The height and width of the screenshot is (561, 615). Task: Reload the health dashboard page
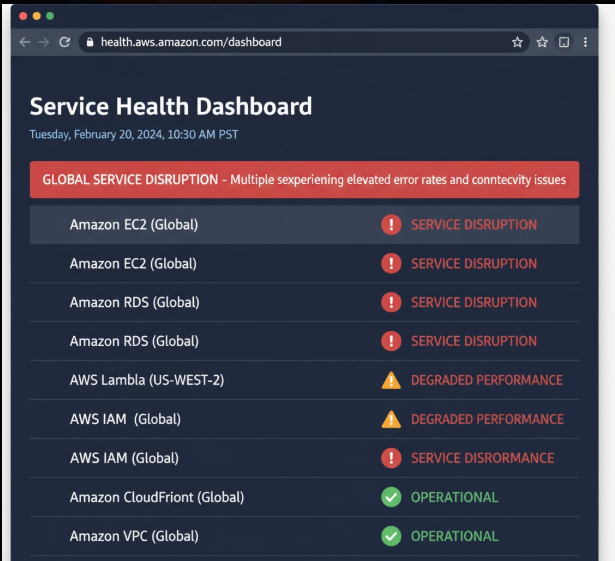[65, 42]
